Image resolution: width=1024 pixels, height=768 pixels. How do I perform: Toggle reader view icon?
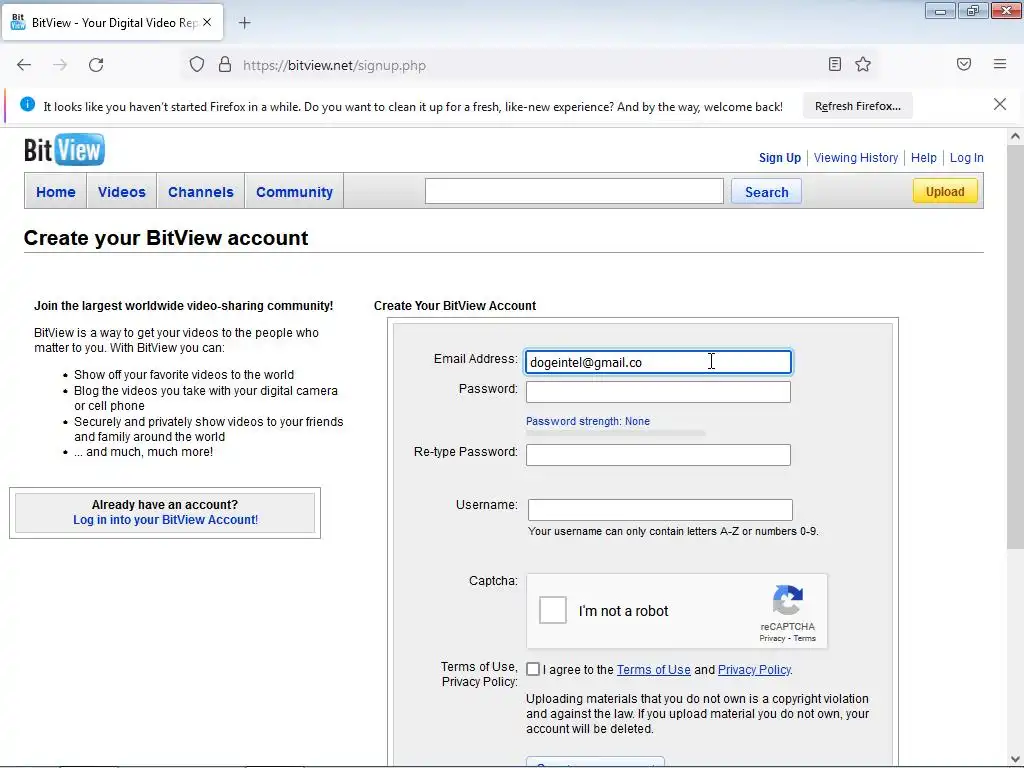pyautogui.click(x=835, y=64)
